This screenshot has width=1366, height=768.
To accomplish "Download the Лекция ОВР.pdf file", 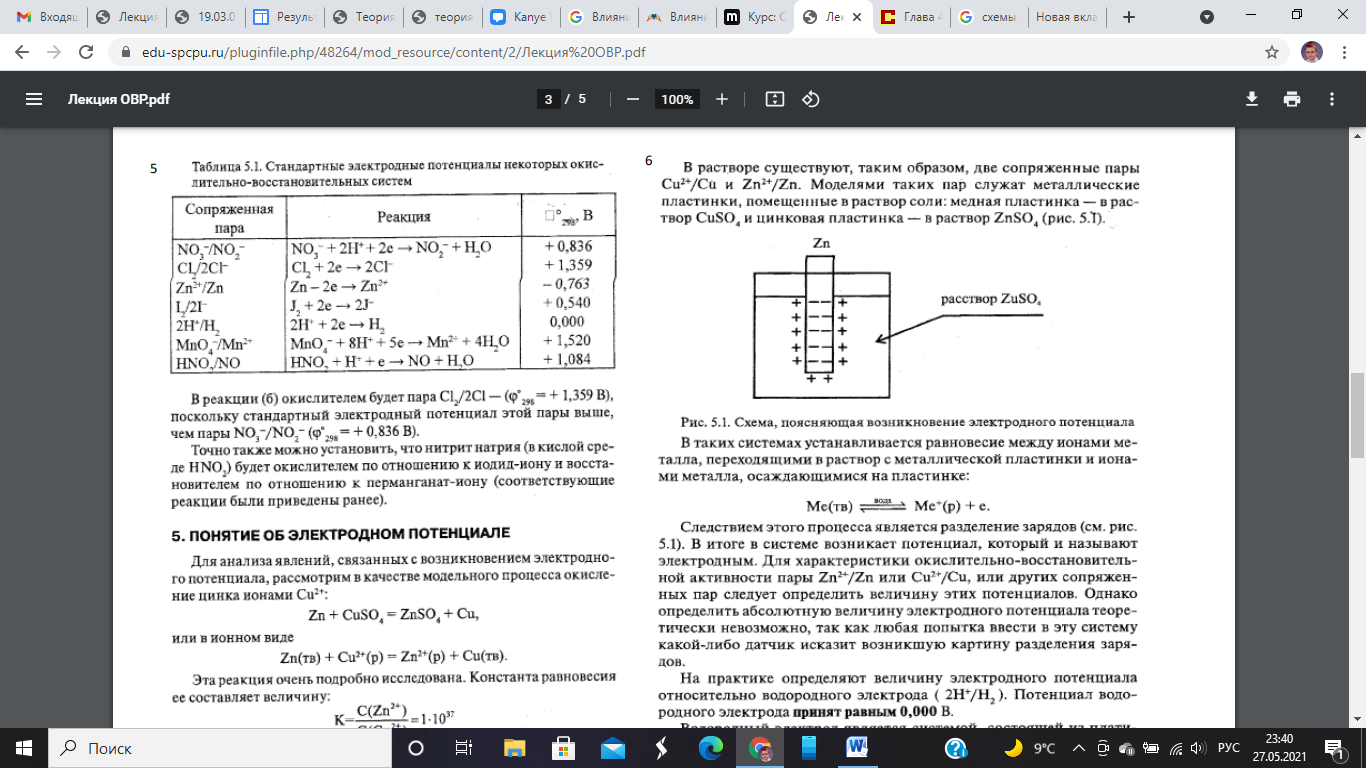I will 1251,99.
